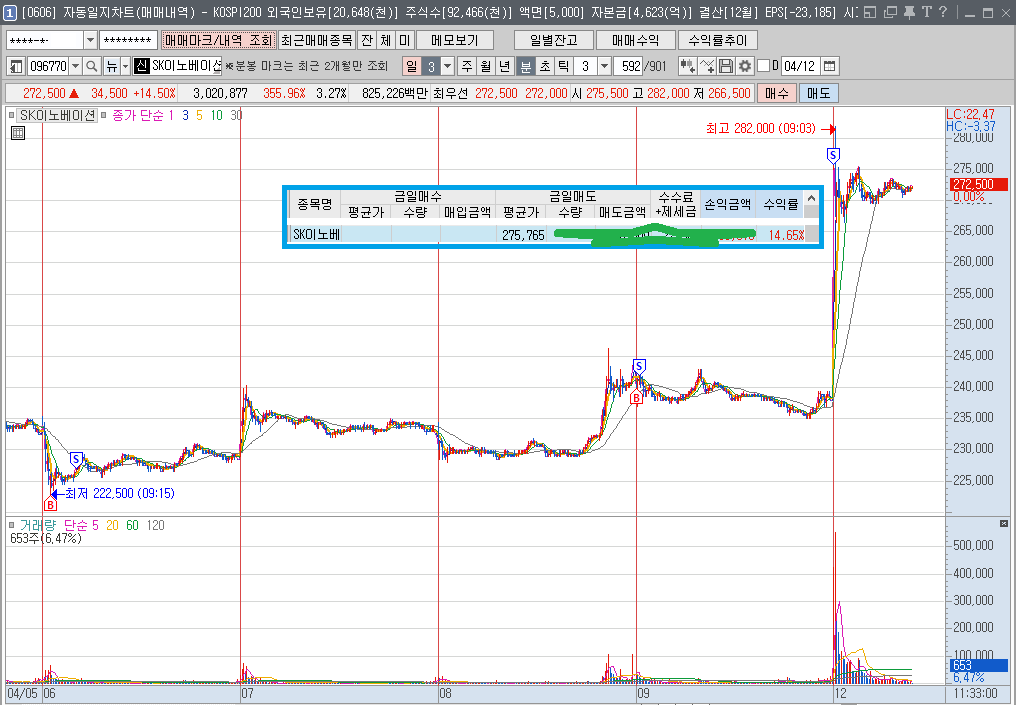Click the chart data table grid icon
Screen dimensions: 1016x705
(x=18, y=133)
